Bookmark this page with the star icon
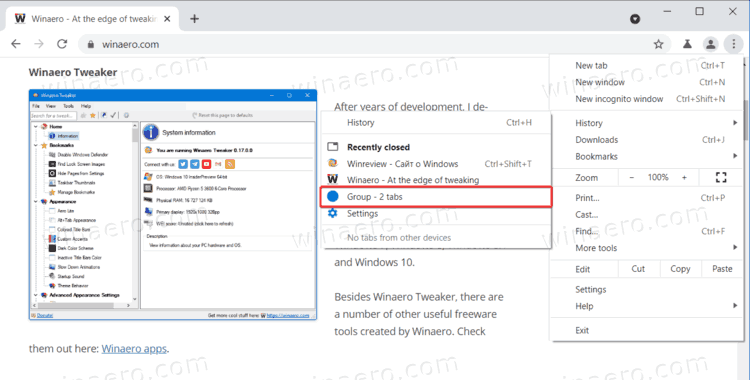 click(659, 44)
